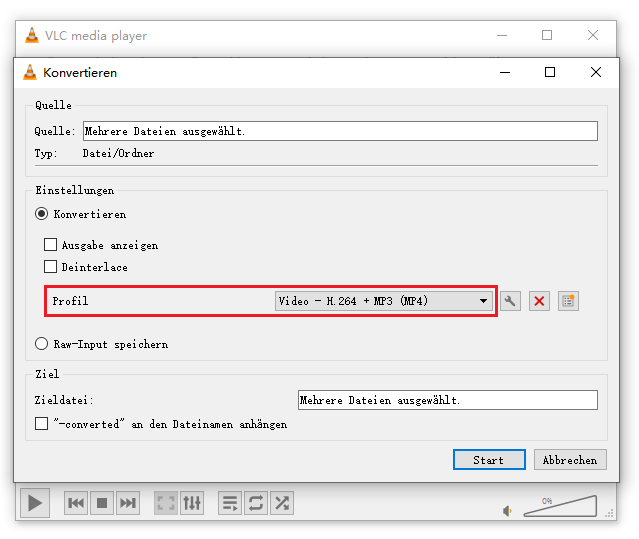Create a new profile icon
Image resolution: width=639 pixels, height=539 pixels.
[568, 301]
